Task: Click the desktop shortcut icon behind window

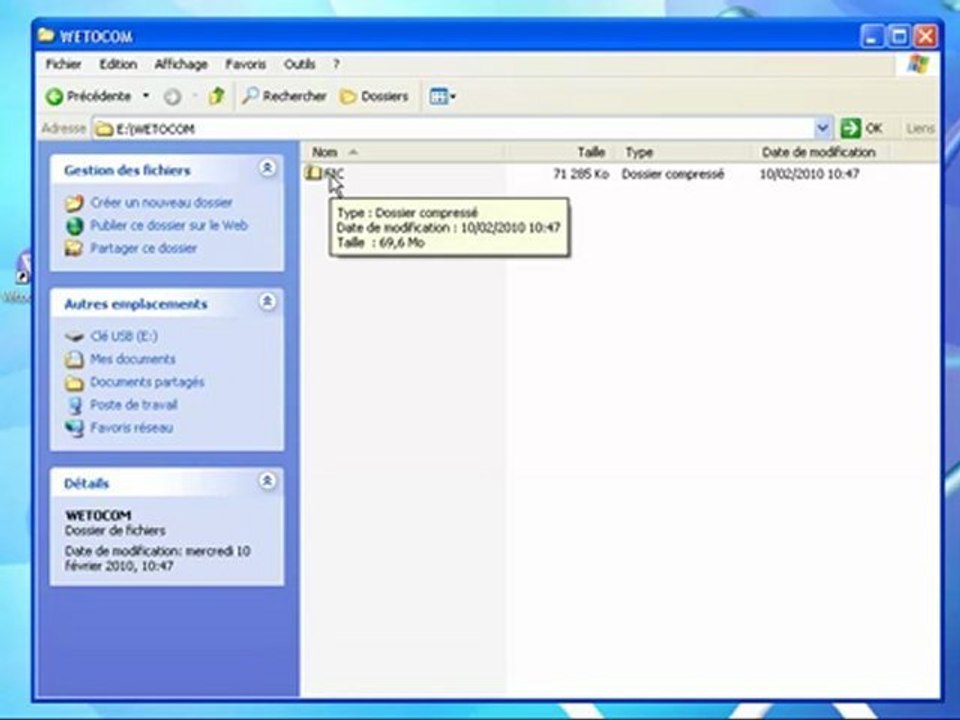Action: tap(23, 268)
